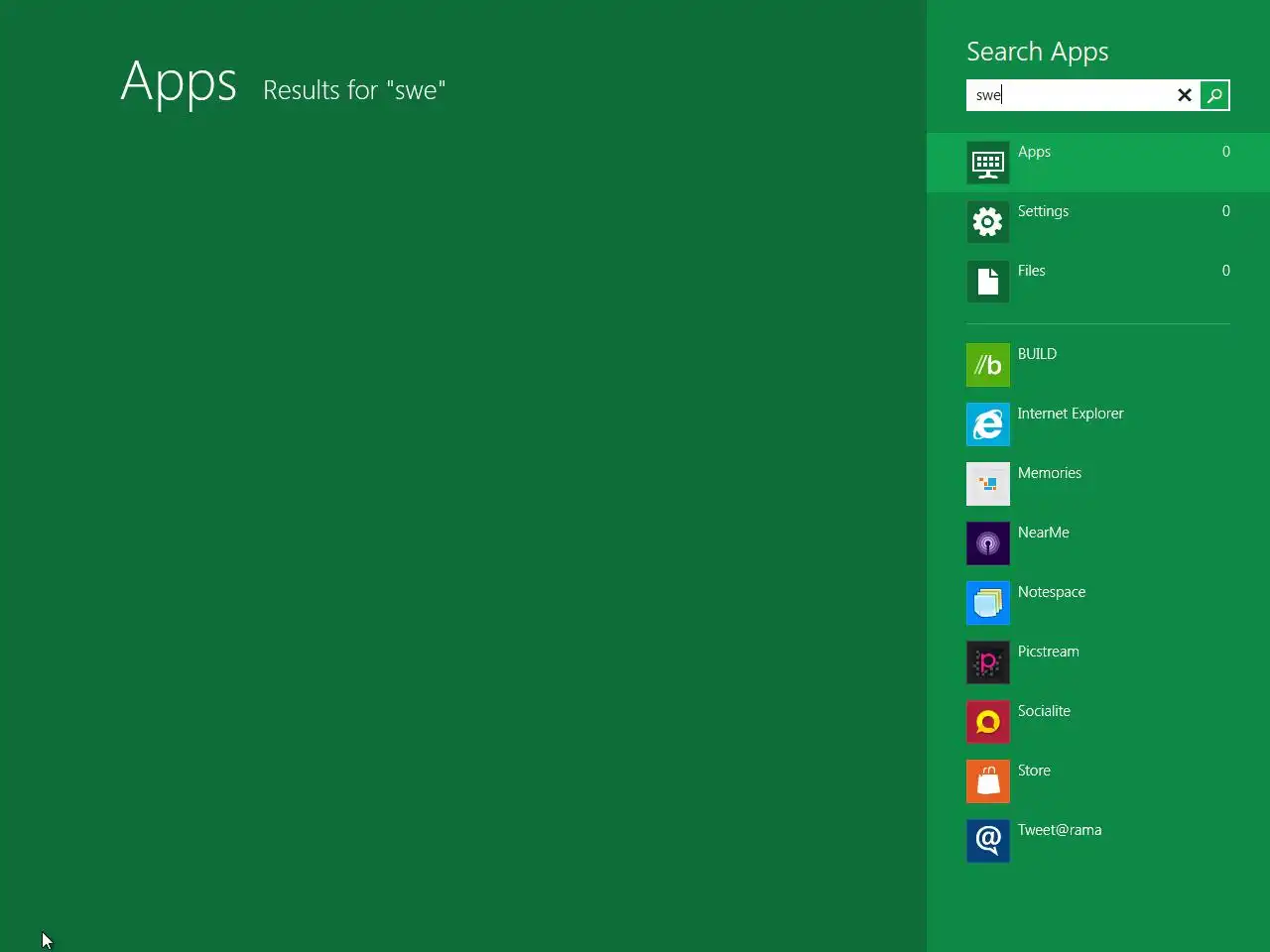This screenshot has width=1270, height=952.
Task: Choose the Apps search category label
Action: point(1034,152)
